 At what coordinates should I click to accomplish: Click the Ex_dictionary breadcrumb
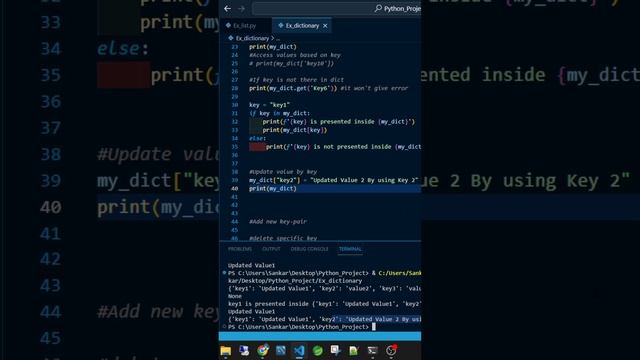[252, 38]
